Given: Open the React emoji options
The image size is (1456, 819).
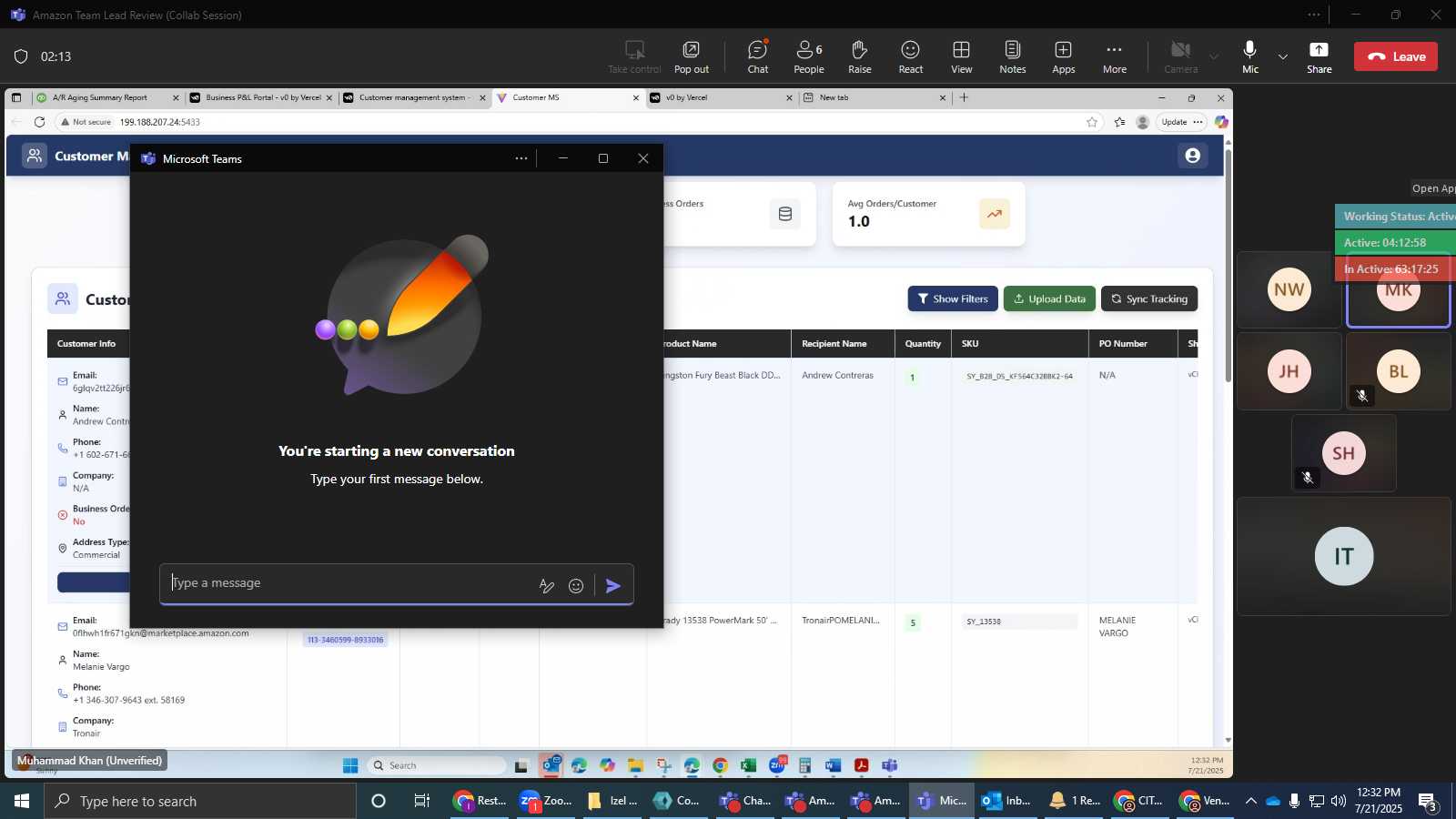Looking at the screenshot, I should pos(910,56).
